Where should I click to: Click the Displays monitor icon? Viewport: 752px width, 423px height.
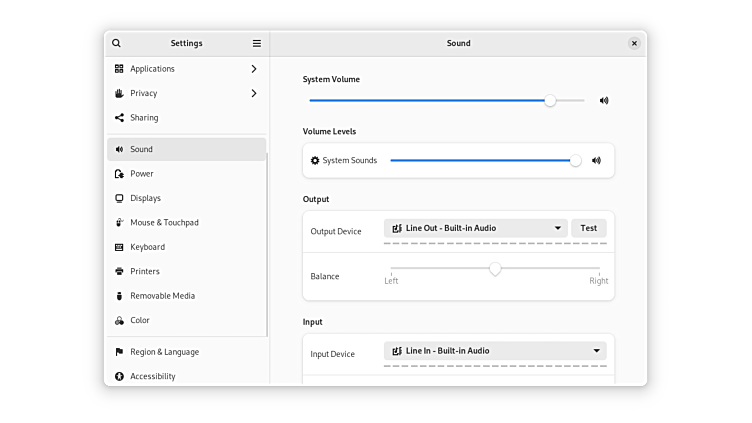pyautogui.click(x=120, y=198)
